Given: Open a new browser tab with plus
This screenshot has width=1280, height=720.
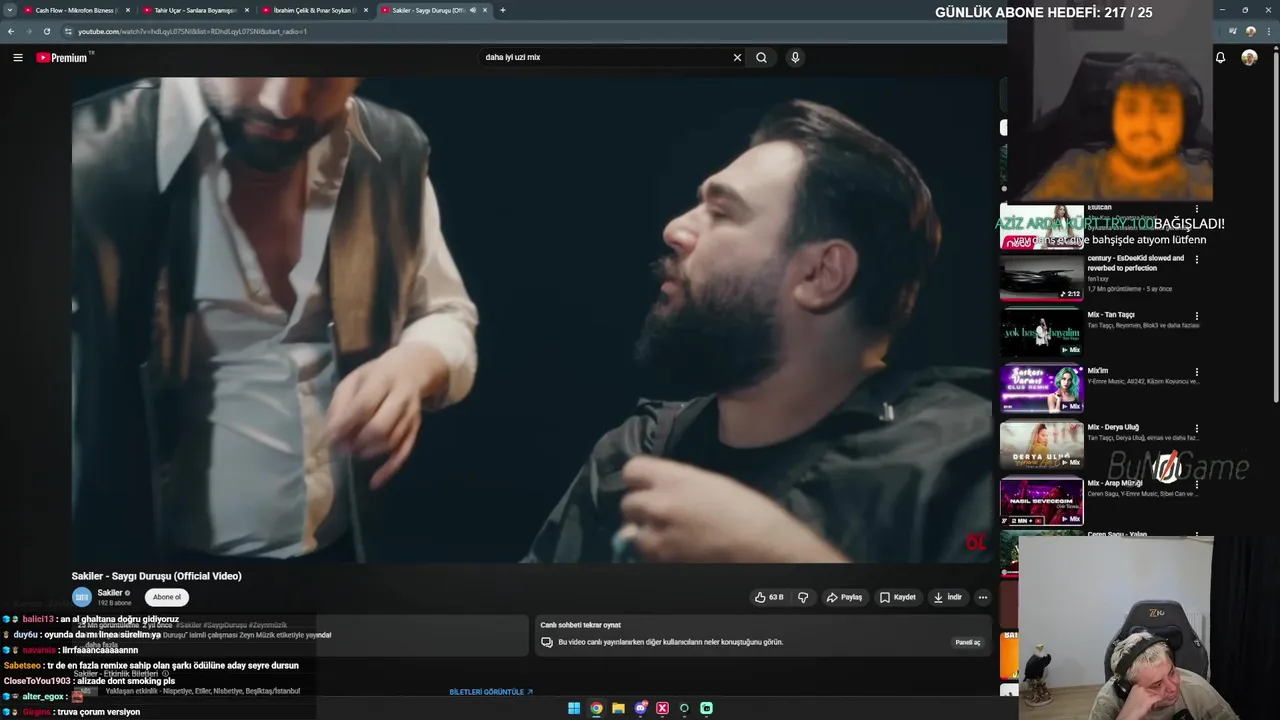Looking at the screenshot, I should (x=503, y=10).
